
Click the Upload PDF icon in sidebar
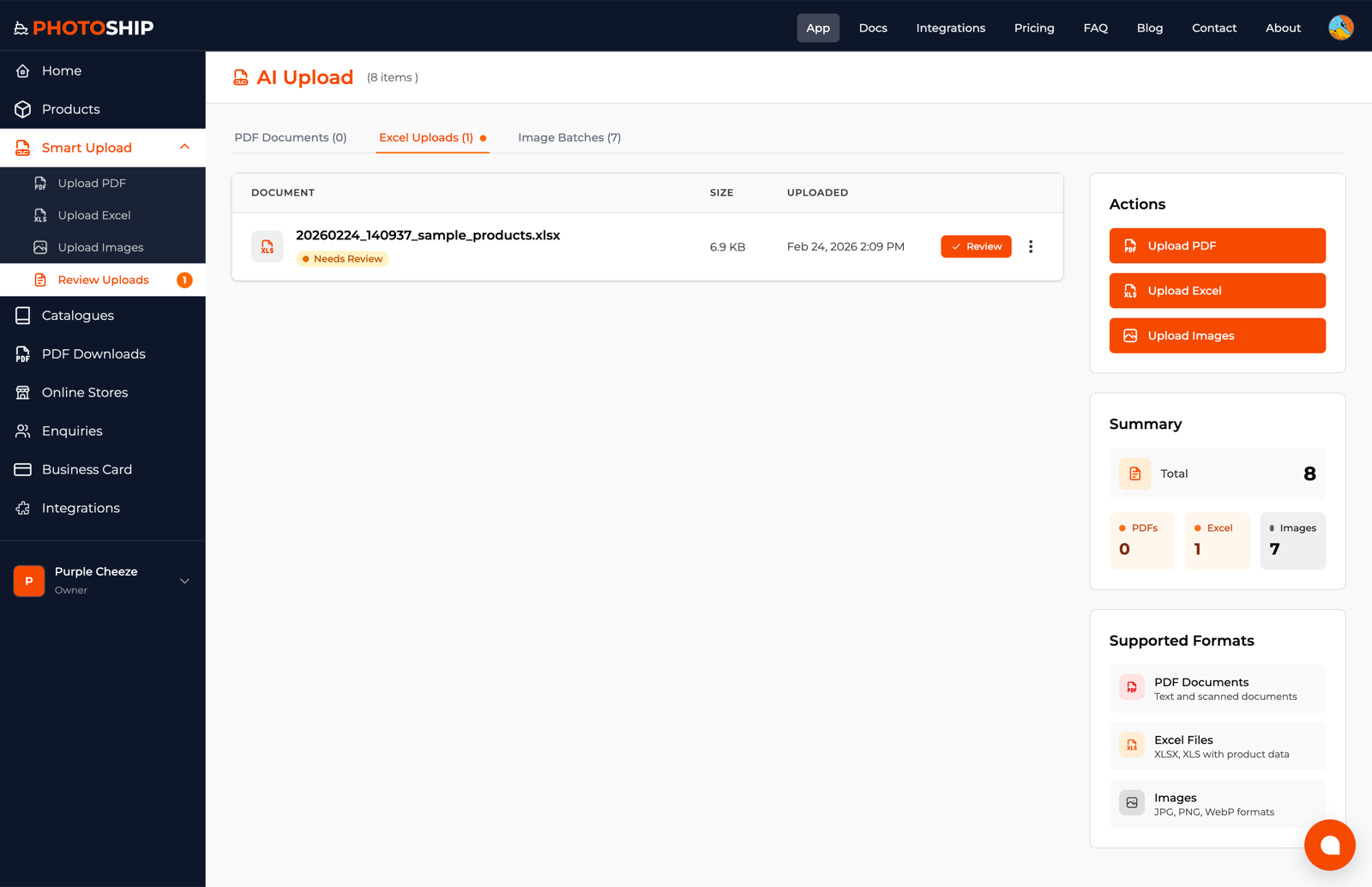(x=40, y=183)
